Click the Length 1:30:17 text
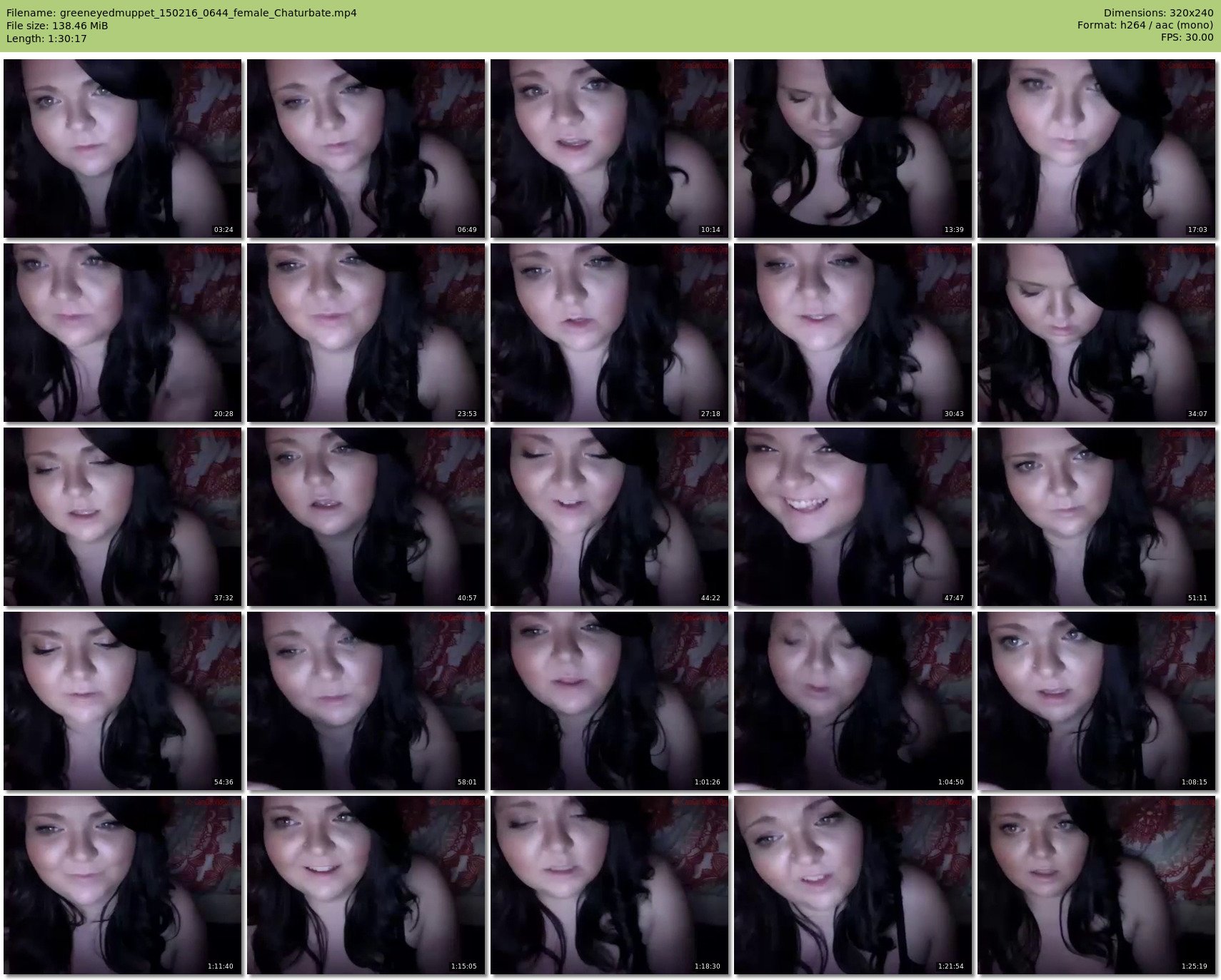1221x980 pixels. (x=46, y=39)
